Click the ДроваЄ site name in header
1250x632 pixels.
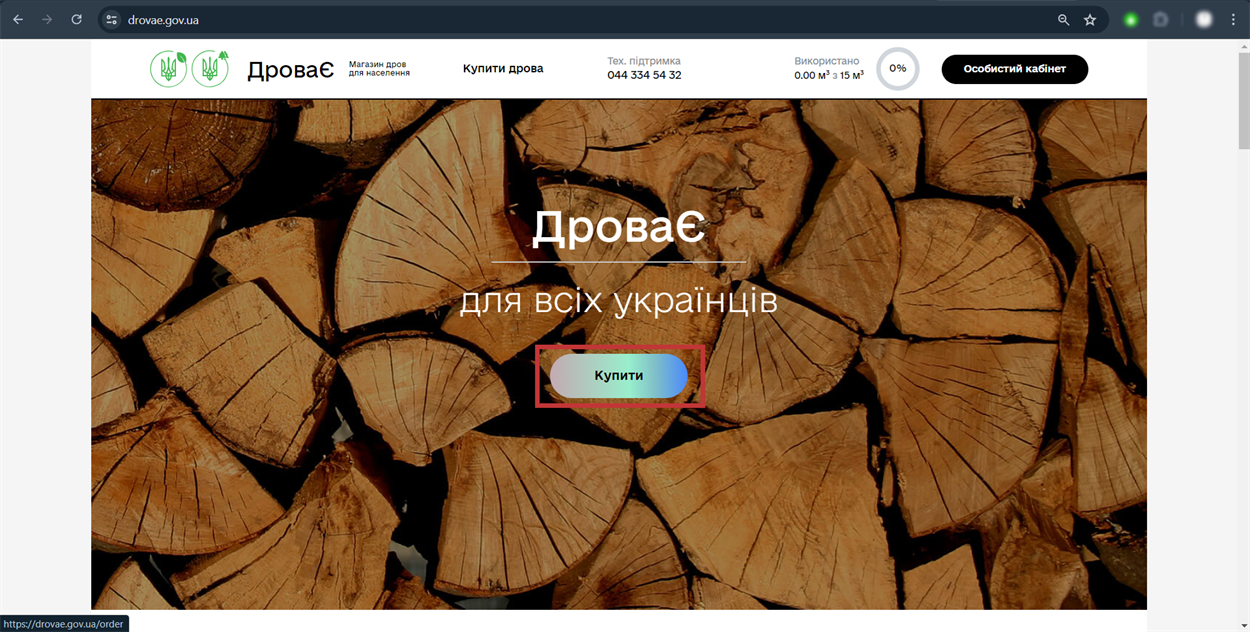click(x=290, y=70)
